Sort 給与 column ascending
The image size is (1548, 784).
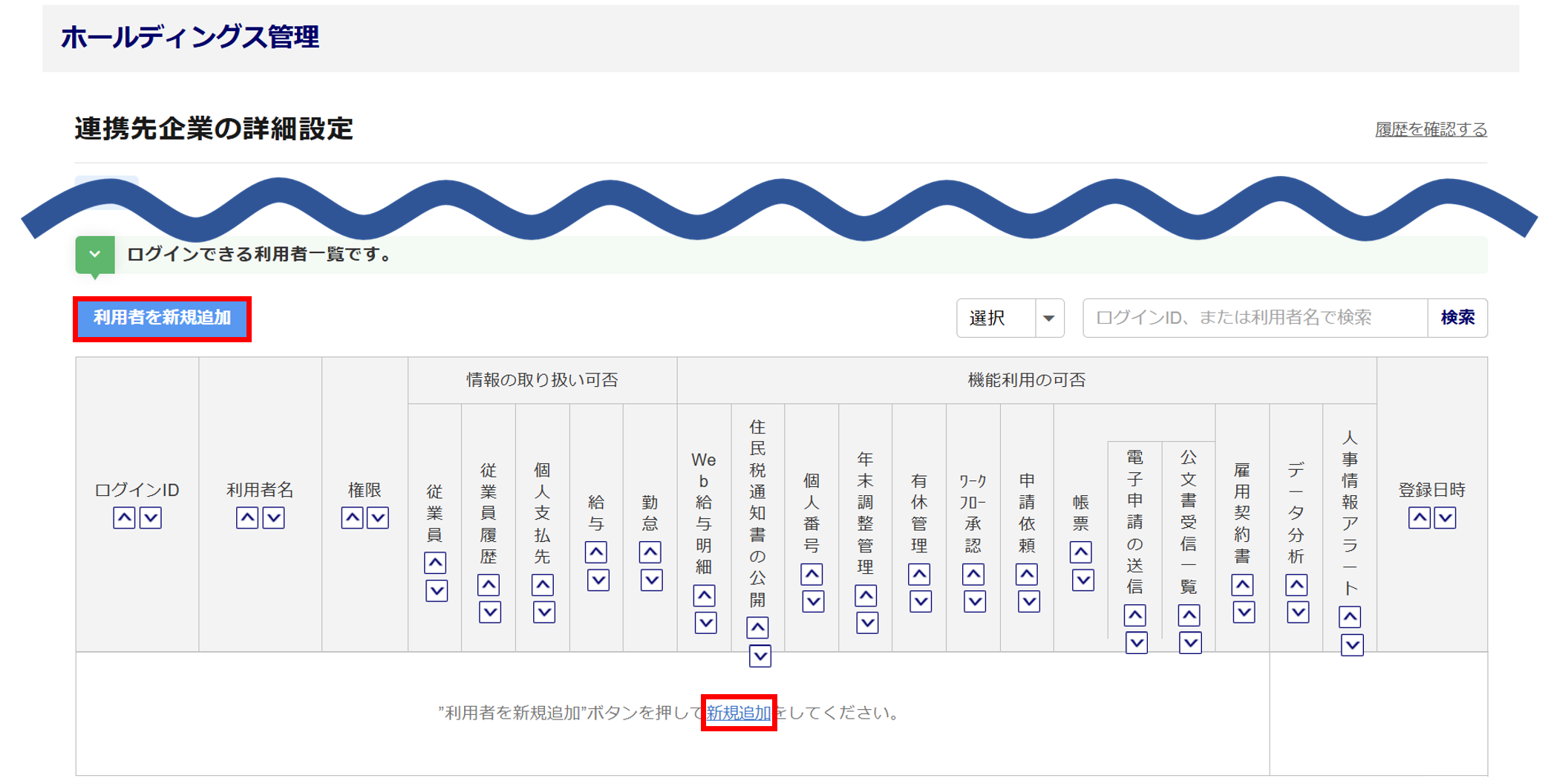(595, 552)
